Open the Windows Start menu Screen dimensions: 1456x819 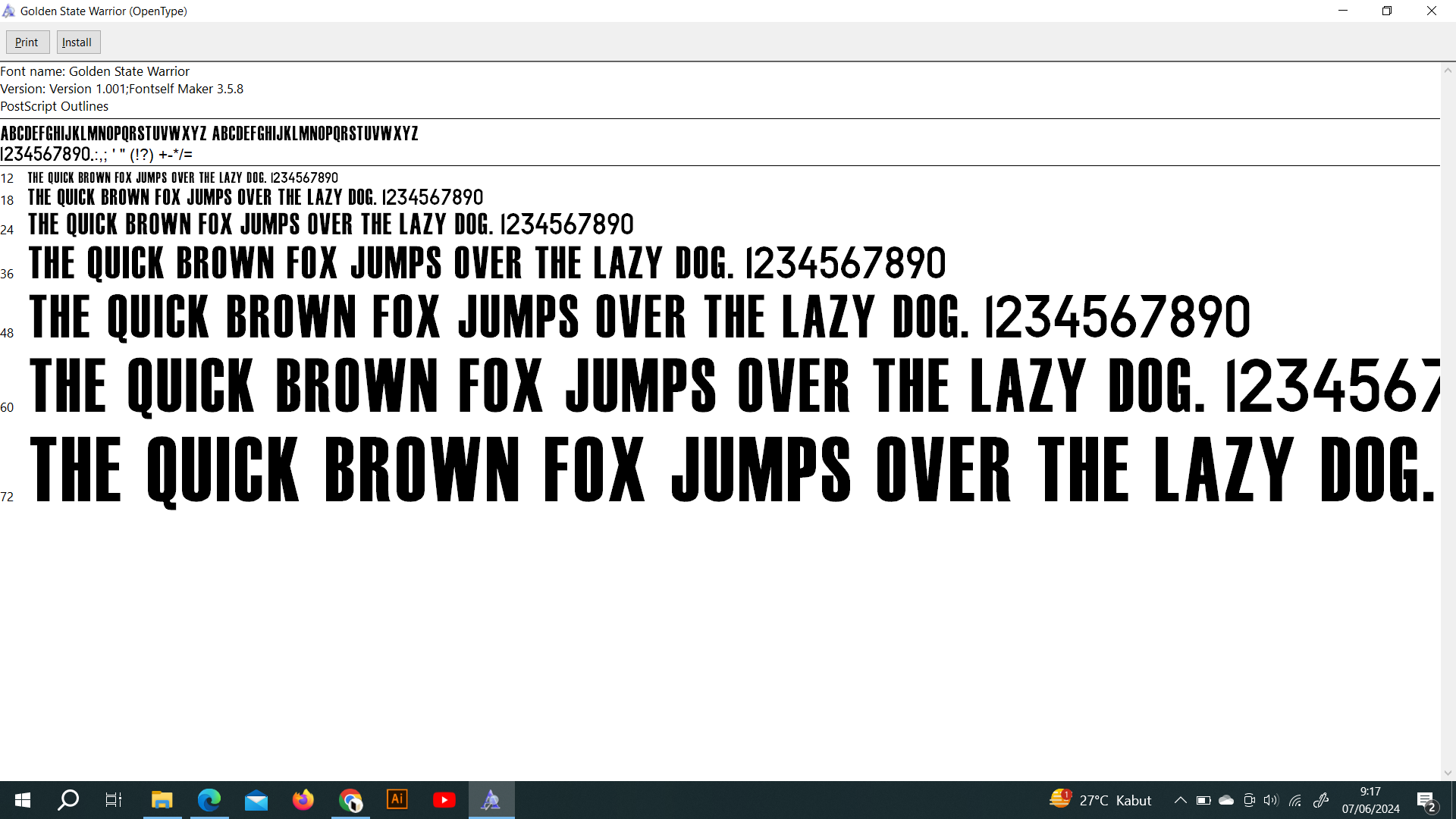pyautogui.click(x=23, y=800)
